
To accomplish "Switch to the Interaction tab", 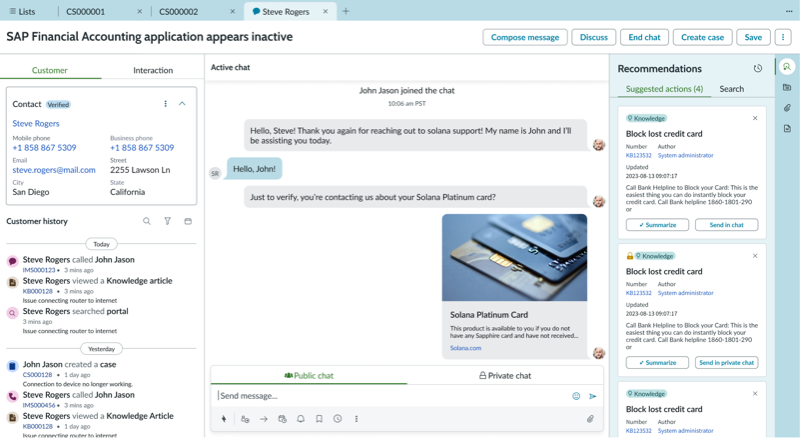I will [x=153, y=70].
